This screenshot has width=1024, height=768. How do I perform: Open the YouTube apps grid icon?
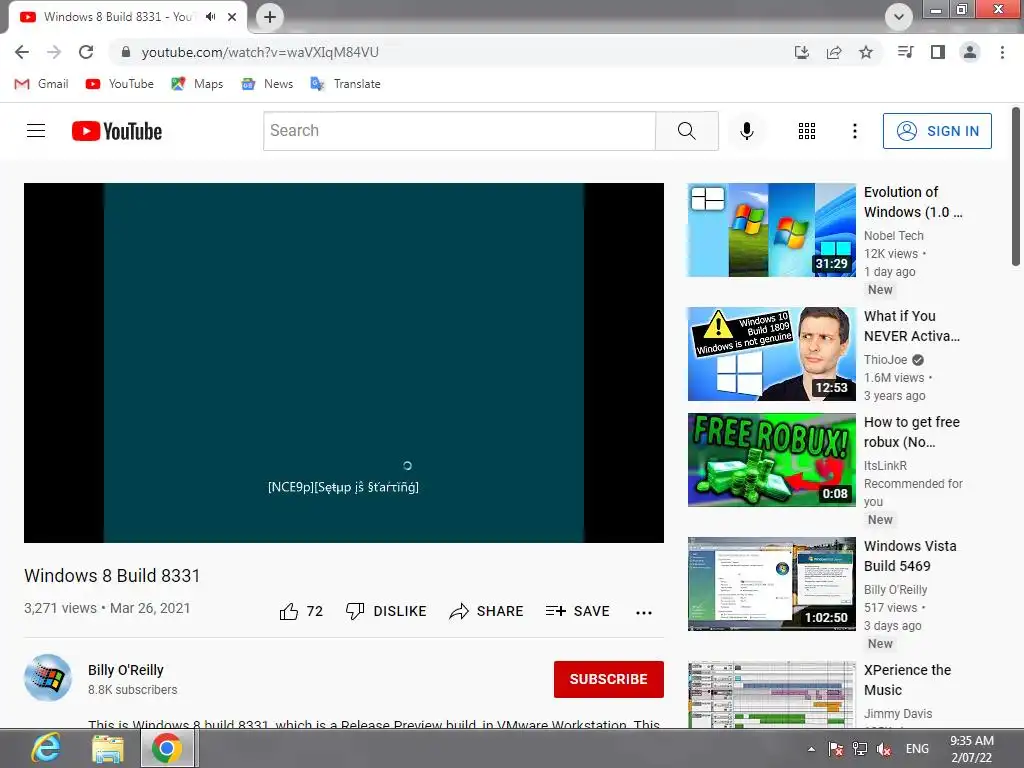tap(807, 131)
